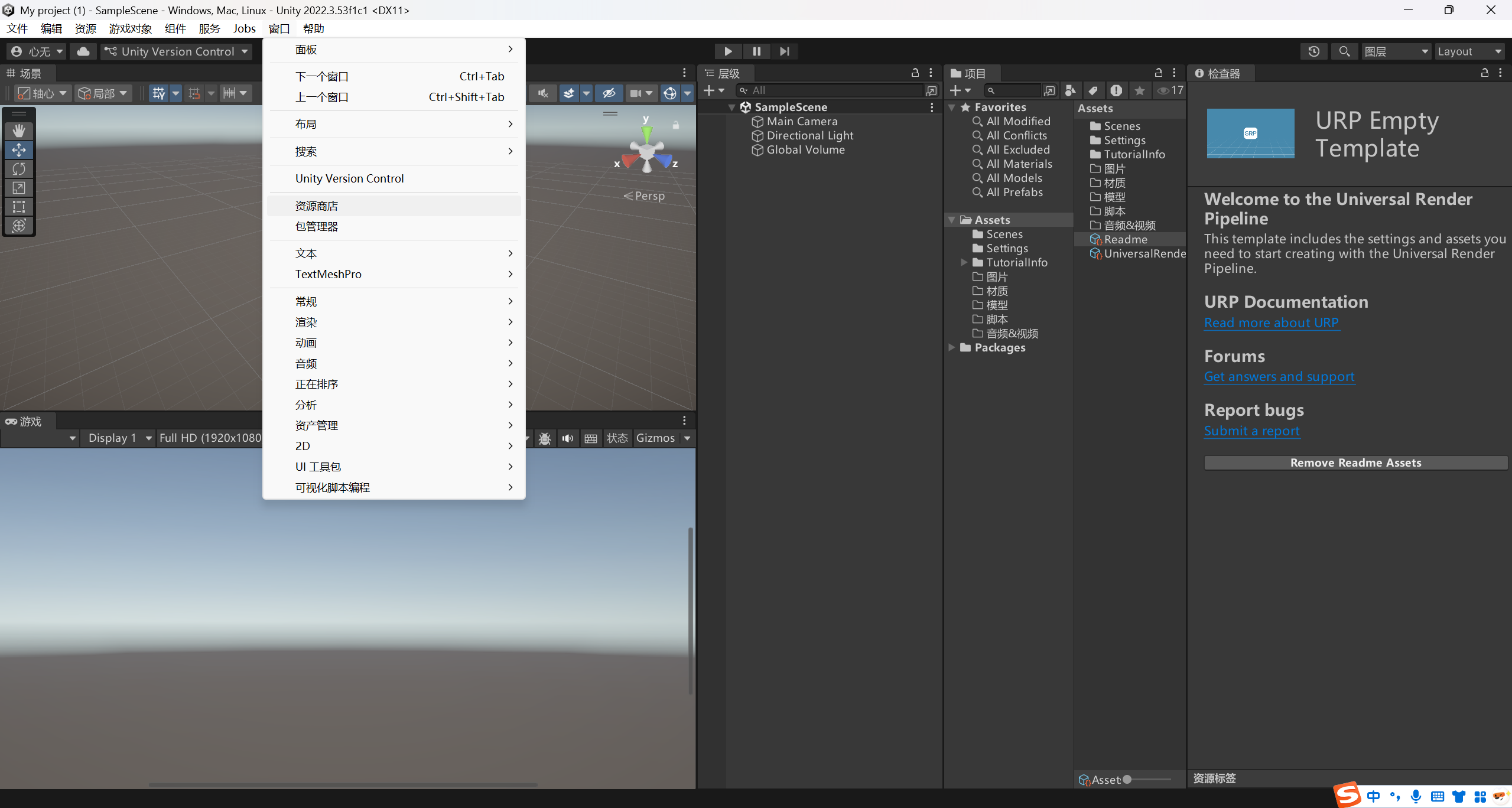Click the cloud services icon
This screenshot has width=1512, height=808.
tap(83, 51)
